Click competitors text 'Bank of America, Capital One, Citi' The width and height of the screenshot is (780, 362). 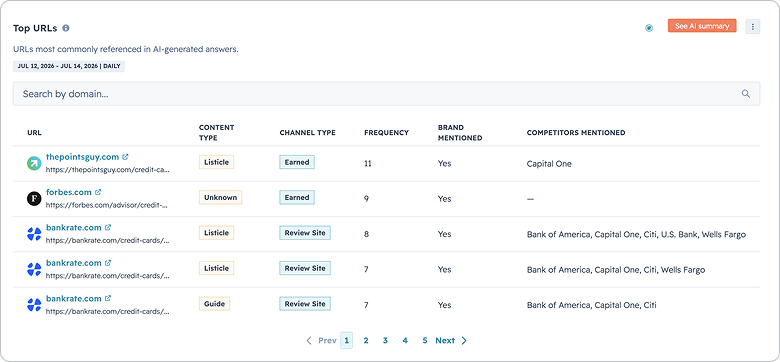coord(591,305)
